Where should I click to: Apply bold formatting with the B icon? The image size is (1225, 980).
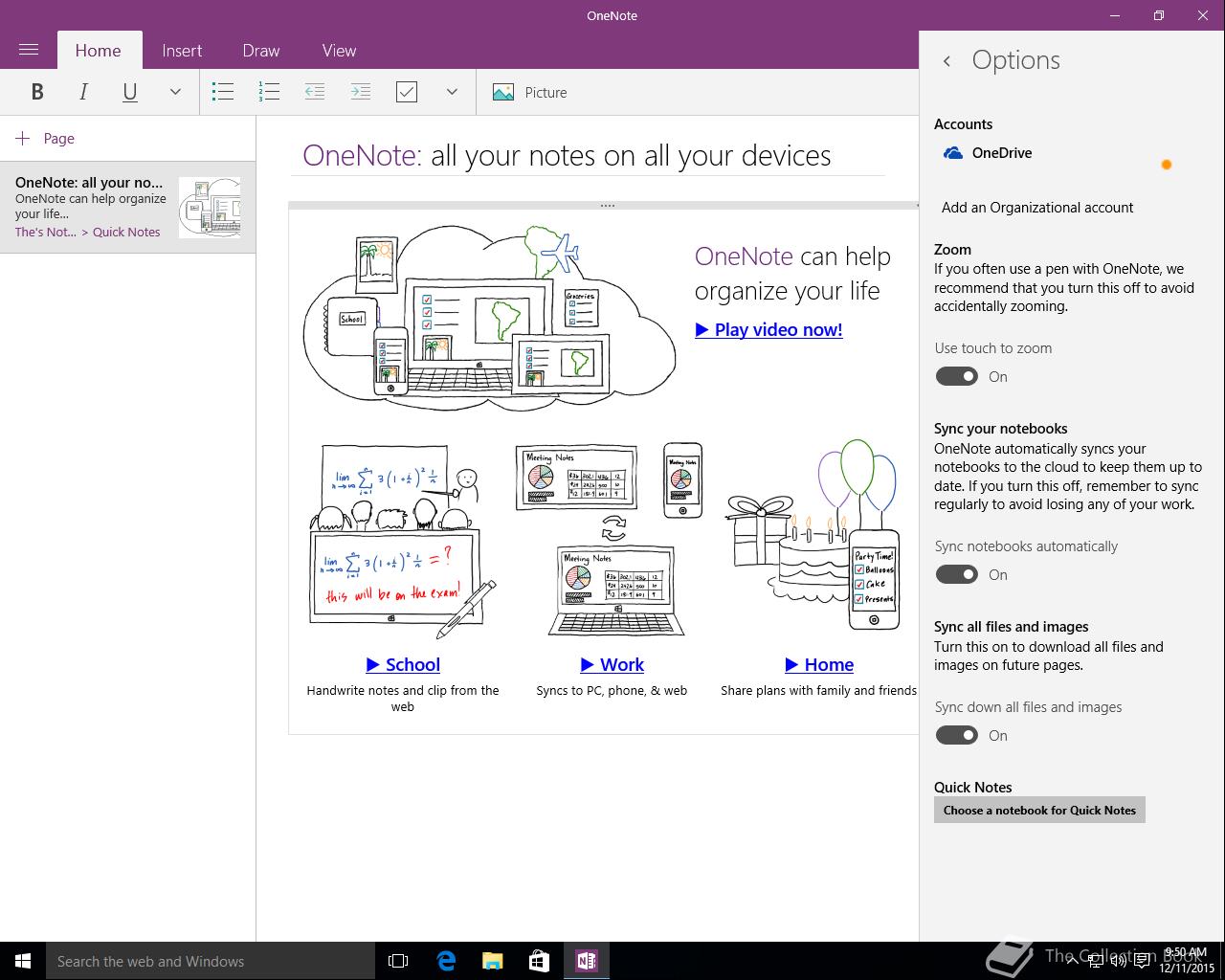pos(37,92)
